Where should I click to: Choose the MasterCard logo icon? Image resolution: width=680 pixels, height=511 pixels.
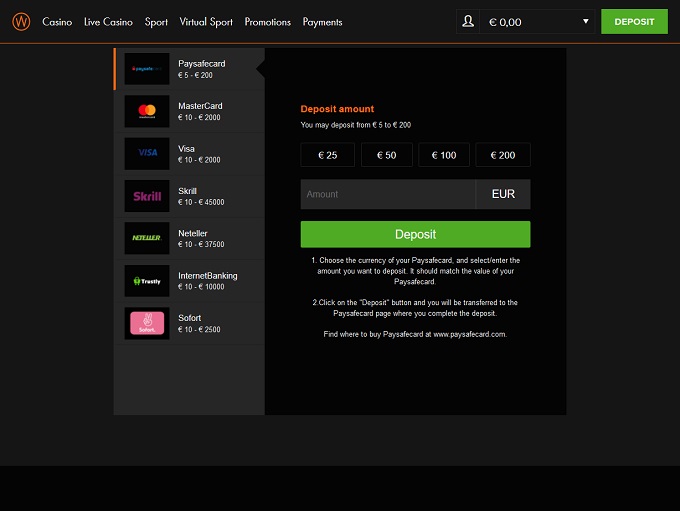pyautogui.click(x=147, y=111)
